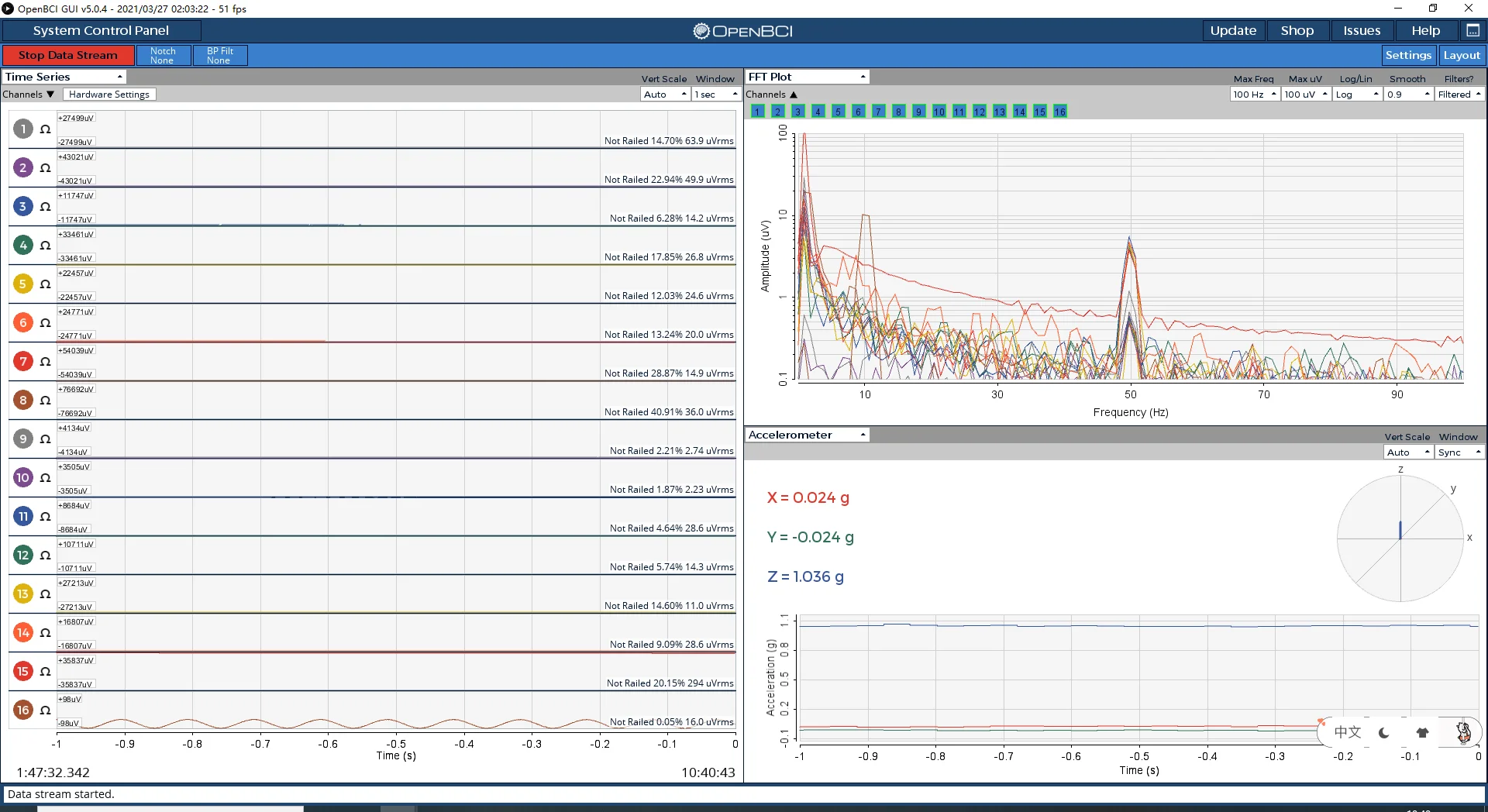The width and height of the screenshot is (1488, 812).
Task: Click the channel 1 number circle
Action: click(x=23, y=129)
